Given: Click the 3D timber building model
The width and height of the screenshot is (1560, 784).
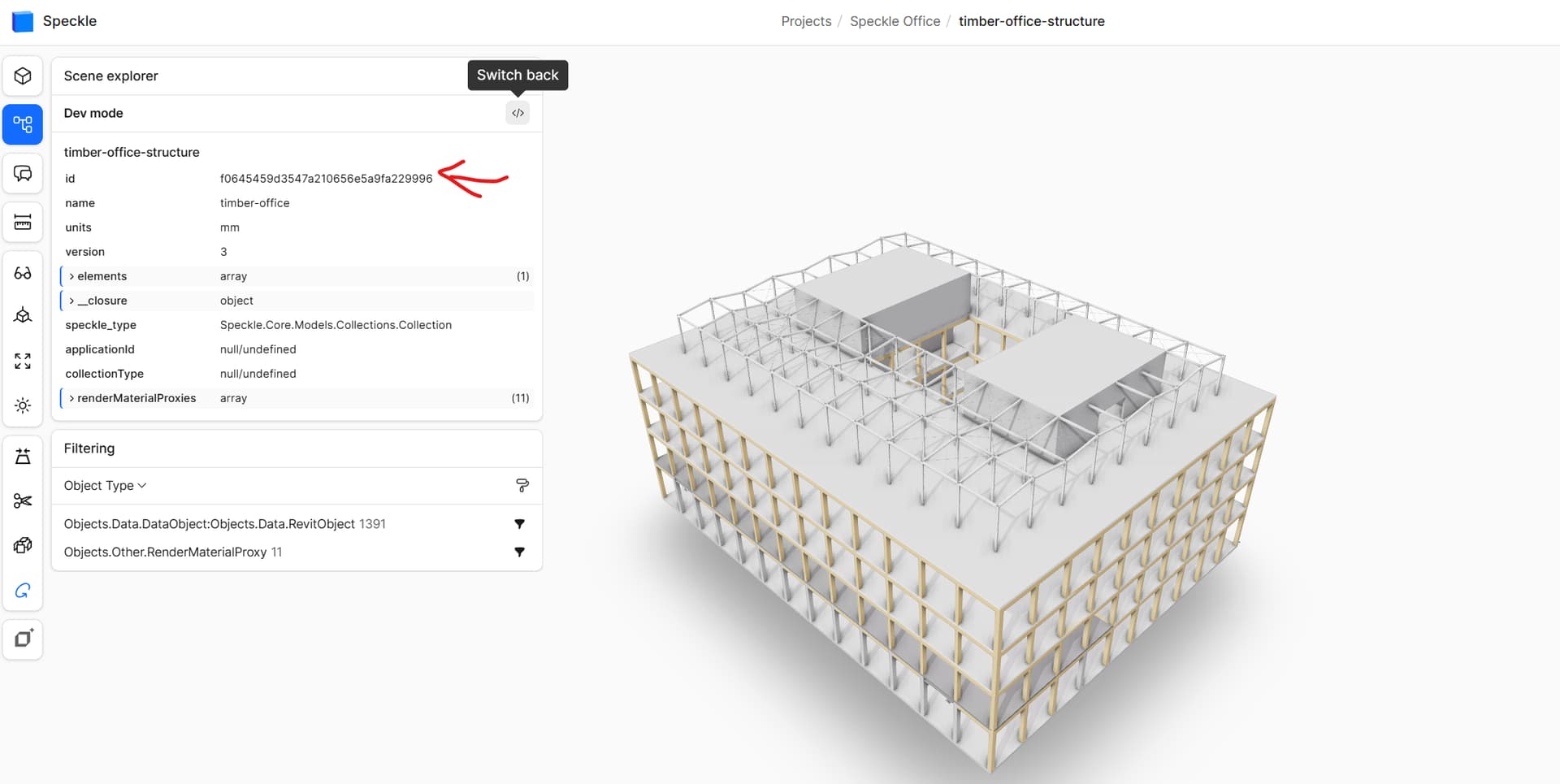Looking at the screenshot, I should (951, 504).
